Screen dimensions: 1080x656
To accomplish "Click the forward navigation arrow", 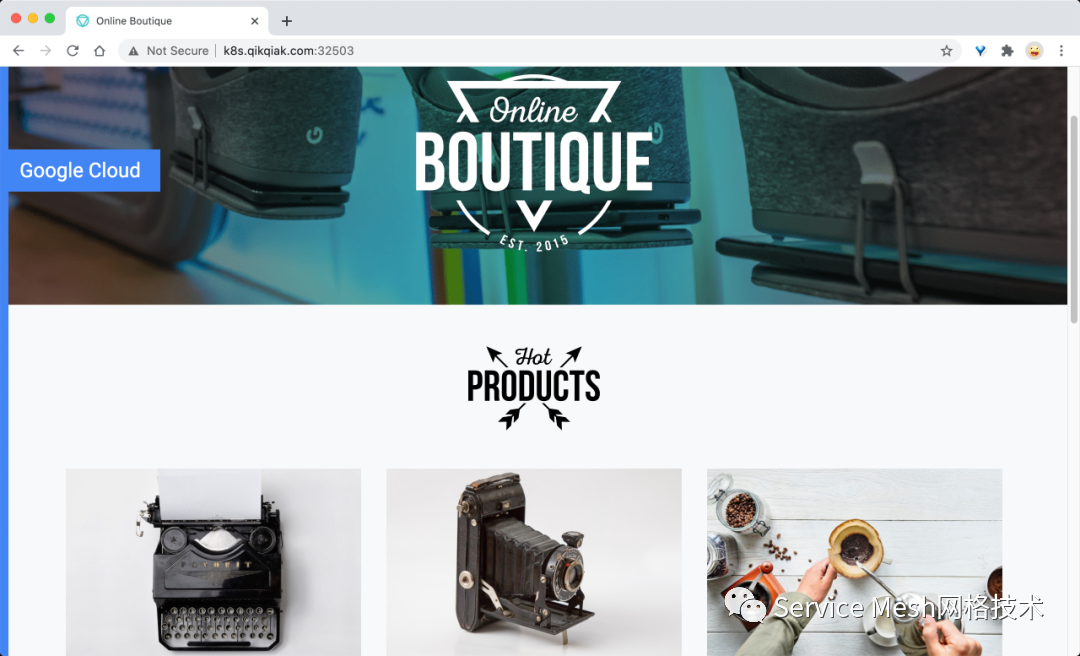I will (45, 50).
